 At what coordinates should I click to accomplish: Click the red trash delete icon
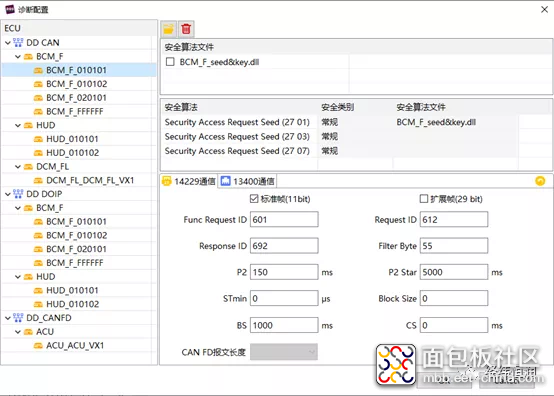click(186, 29)
